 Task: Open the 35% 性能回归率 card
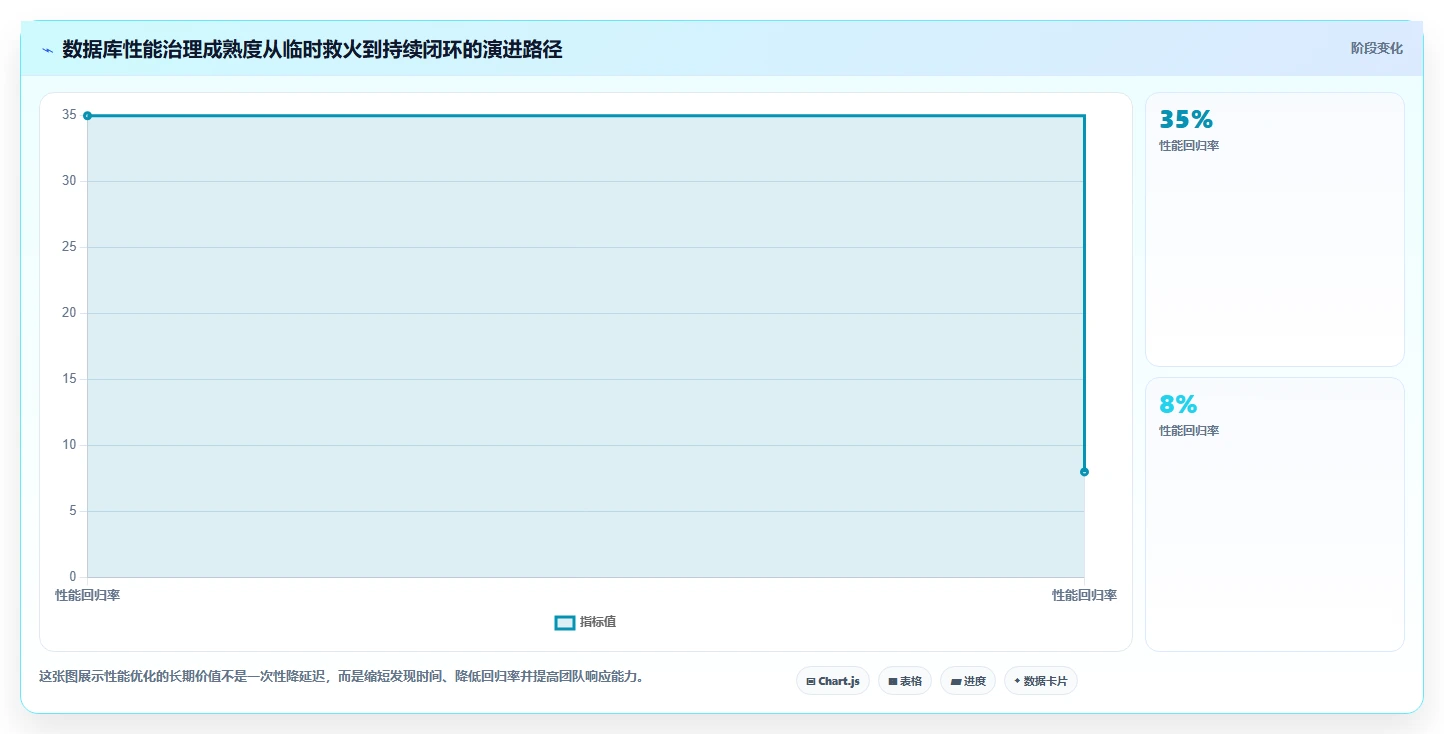1275,230
